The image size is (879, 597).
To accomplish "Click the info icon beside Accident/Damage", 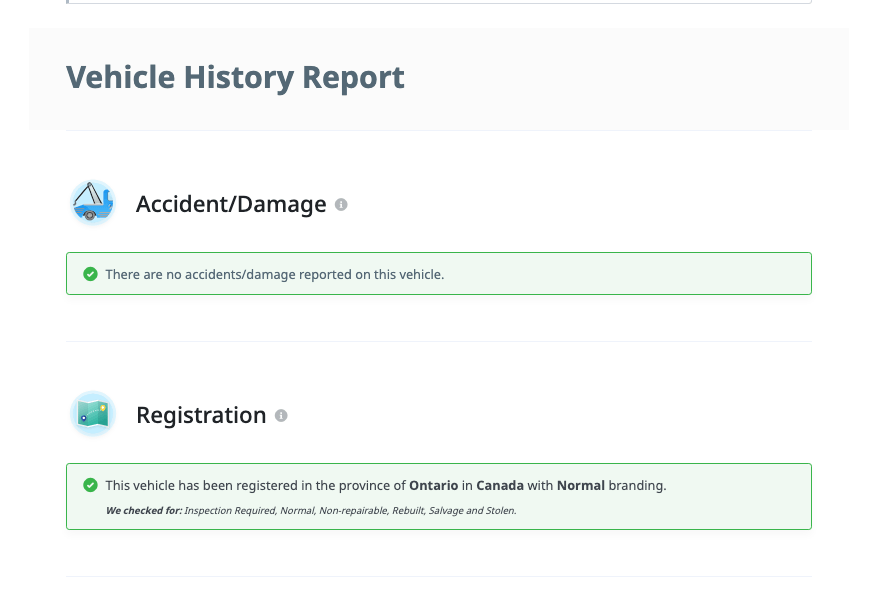I will (x=341, y=204).
